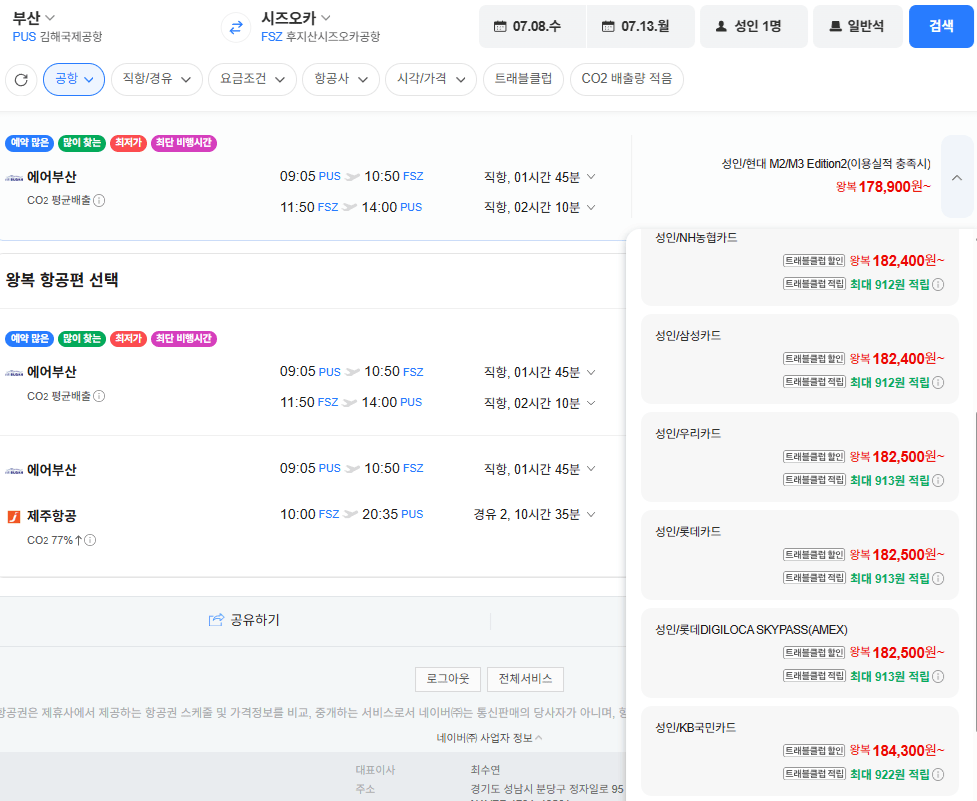The image size is (977, 801).
Task: Expand 네이버㈜ 사업자 정보 link
Action: tap(489, 738)
